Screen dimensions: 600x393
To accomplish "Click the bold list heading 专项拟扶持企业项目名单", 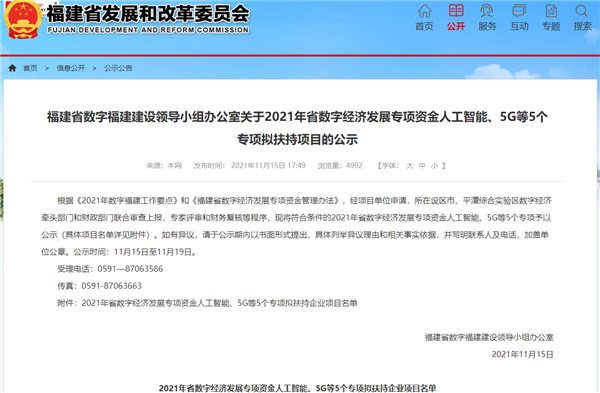I will (x=297, y=388).
